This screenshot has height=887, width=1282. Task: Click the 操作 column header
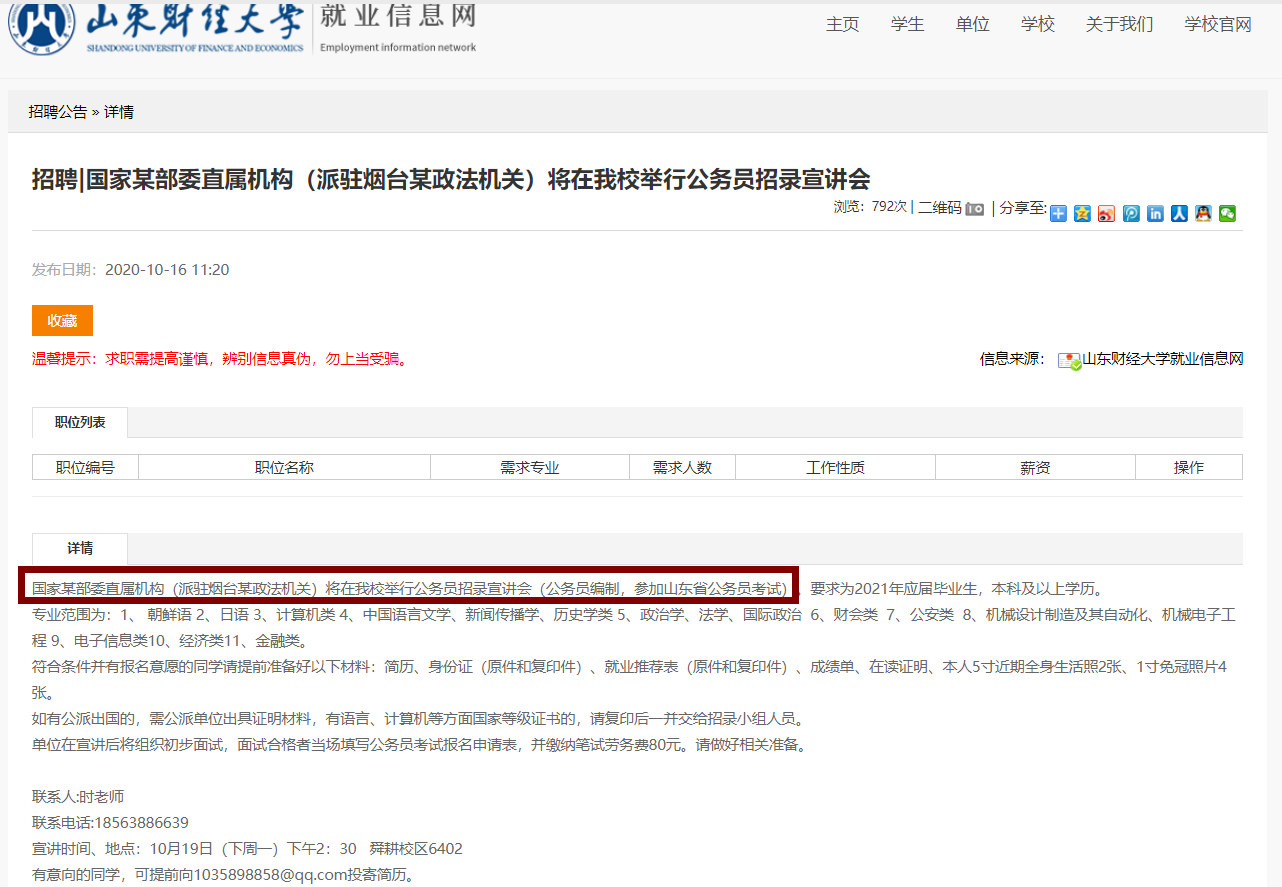[x=1189, y=467]
